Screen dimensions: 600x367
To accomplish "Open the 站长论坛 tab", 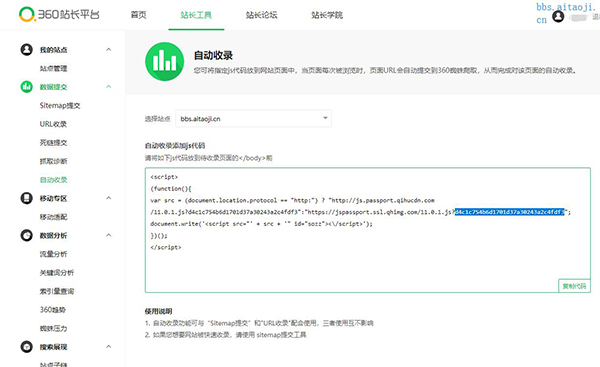I will coord(261,15).
